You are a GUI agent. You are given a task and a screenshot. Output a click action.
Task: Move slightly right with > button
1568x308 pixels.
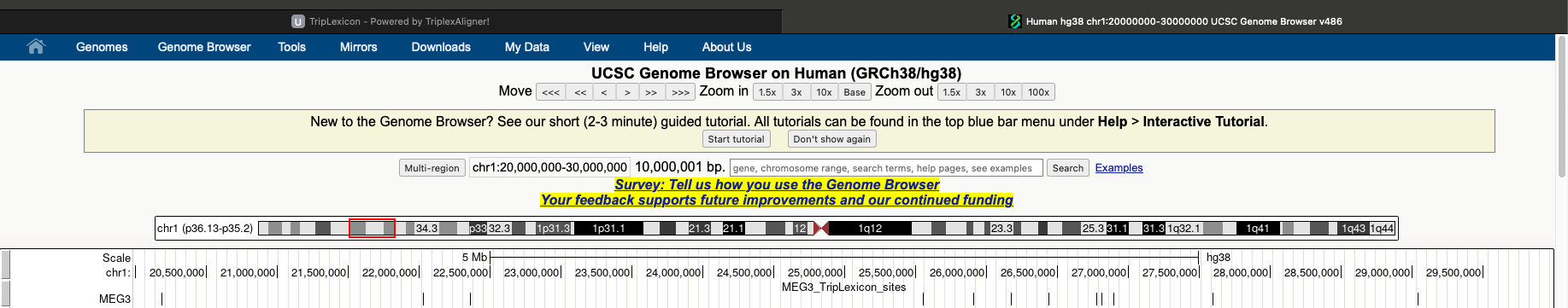click(627, 92)
